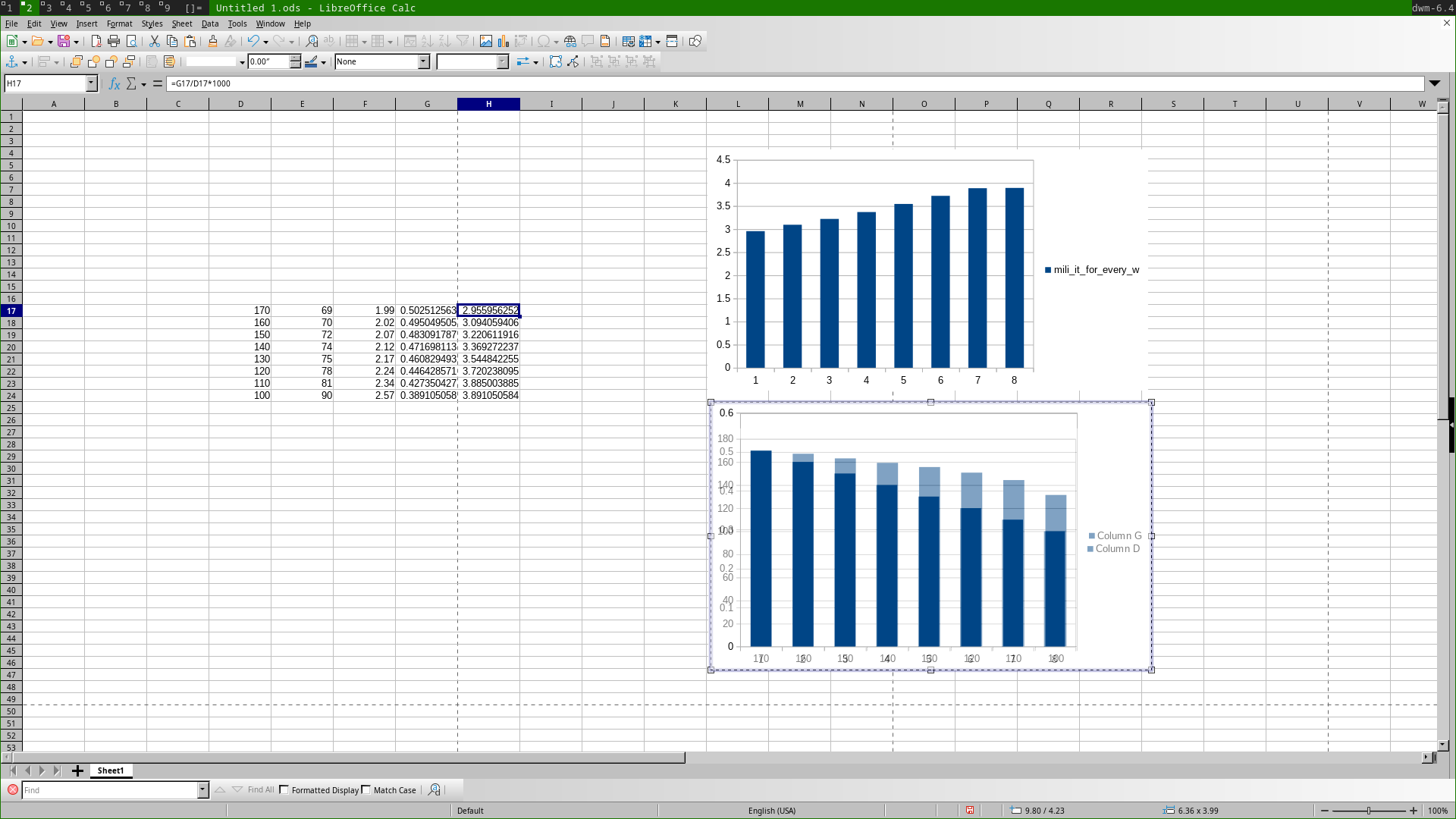
Task: Open the Format menu
Action: 119,24
